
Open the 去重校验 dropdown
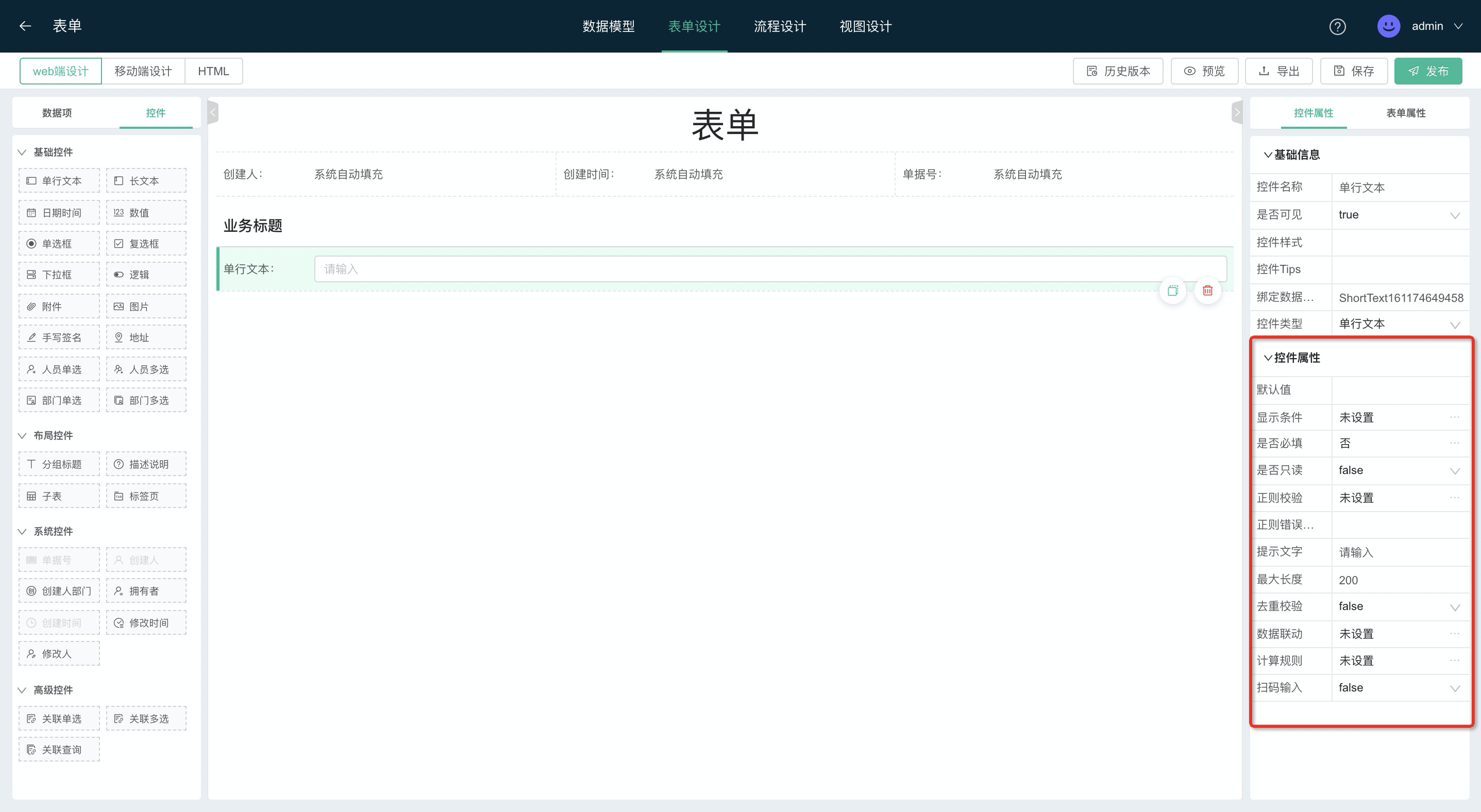tap(1401, 607)
